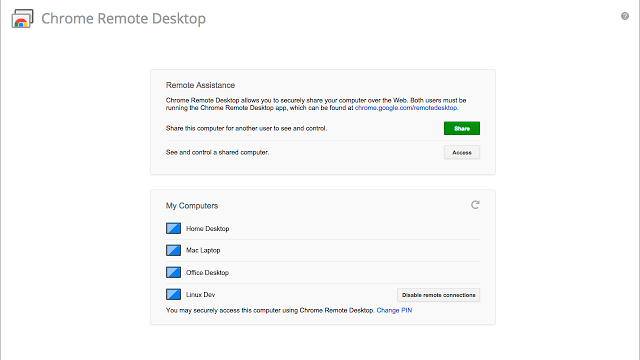Viewport: 640px width, 360px height.
Task: Click the green Share button
Action: (462, 128)
